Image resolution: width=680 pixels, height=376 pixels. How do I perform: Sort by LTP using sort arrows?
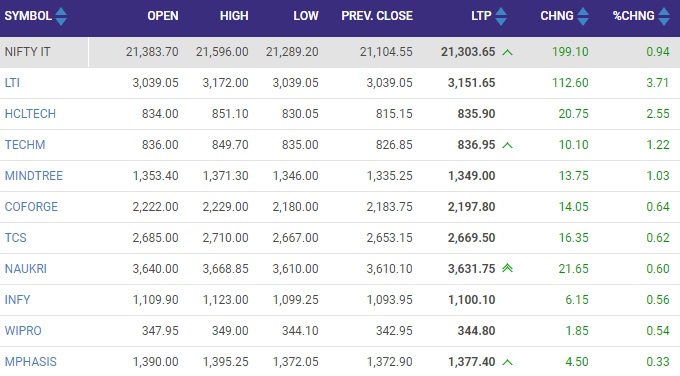[501, 16]
